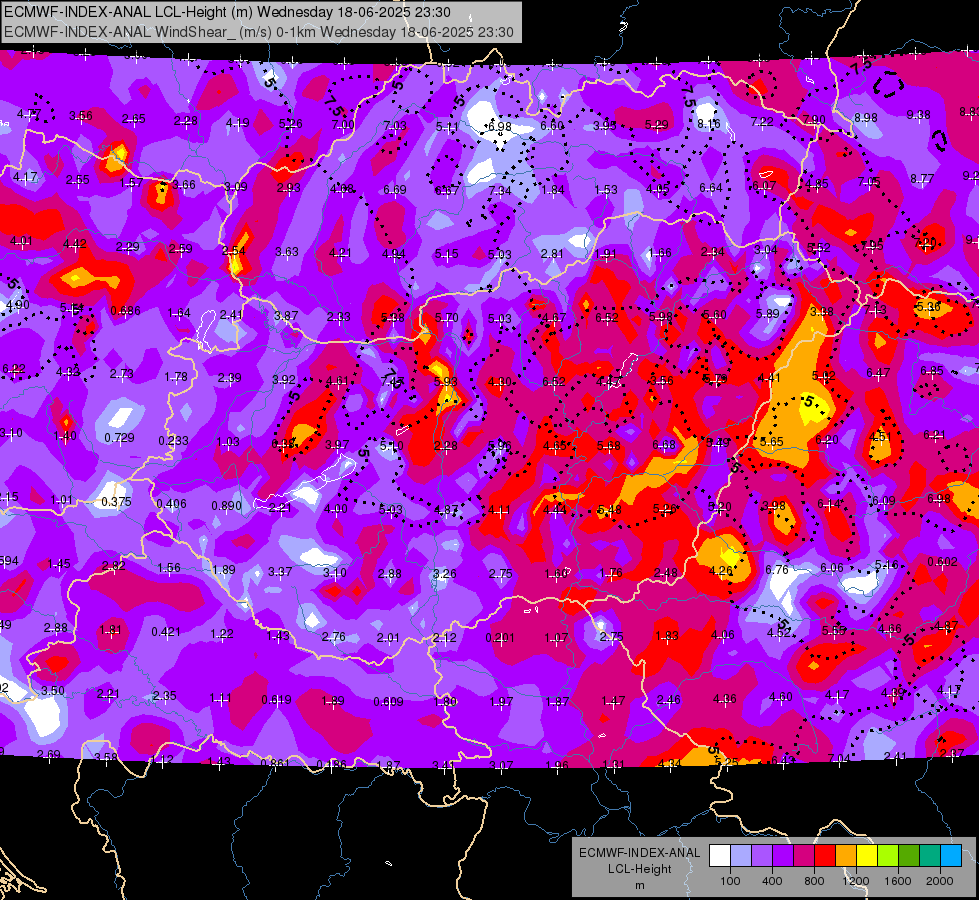Viewport: 979px width, 900px height.
Task: Click the wind shear value 6.76
Action: click(777, 569)
